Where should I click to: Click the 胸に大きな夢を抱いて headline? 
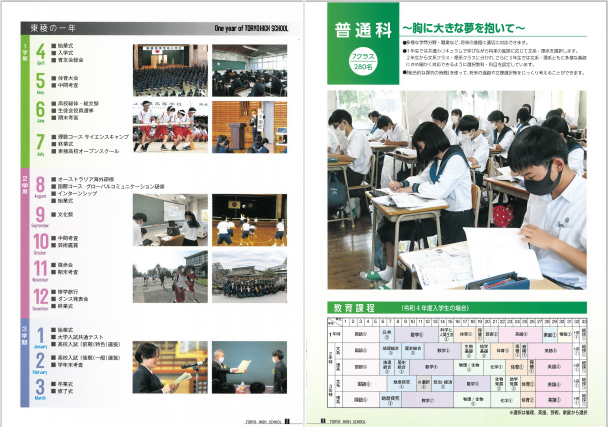[x=440, y=32]
